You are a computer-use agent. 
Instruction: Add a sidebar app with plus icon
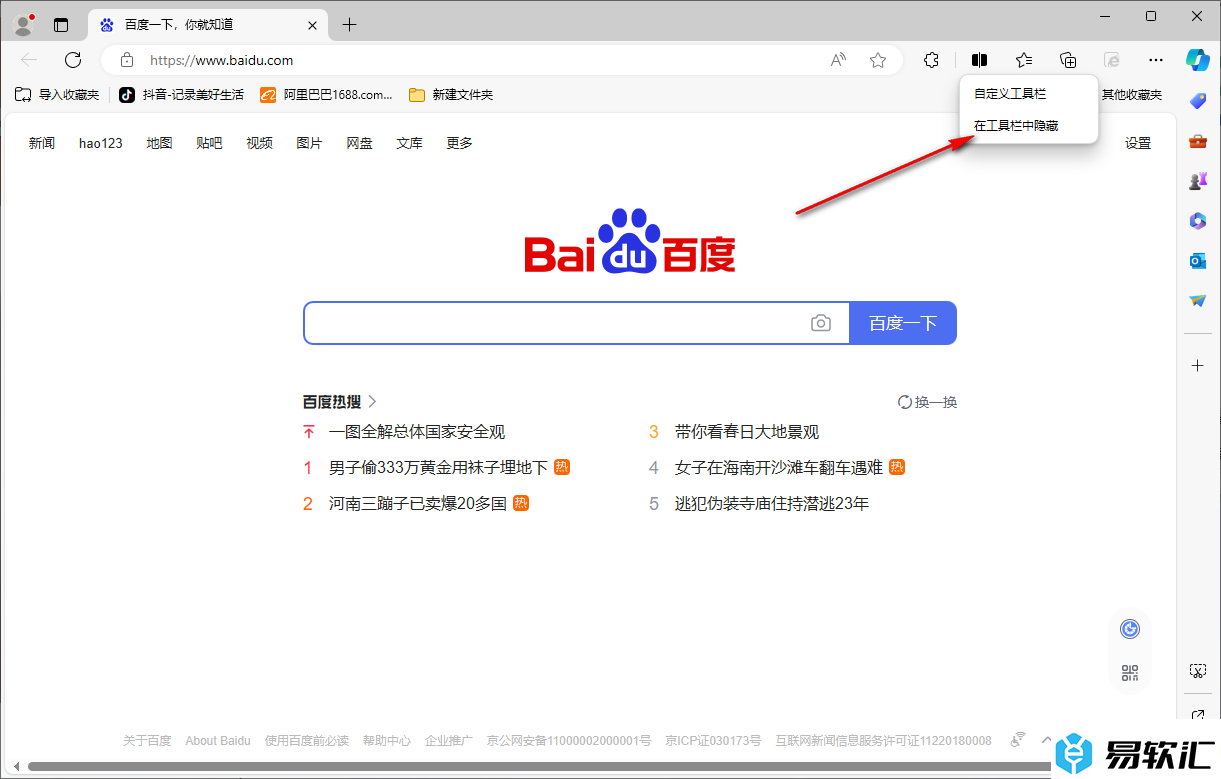[1197, 366]
